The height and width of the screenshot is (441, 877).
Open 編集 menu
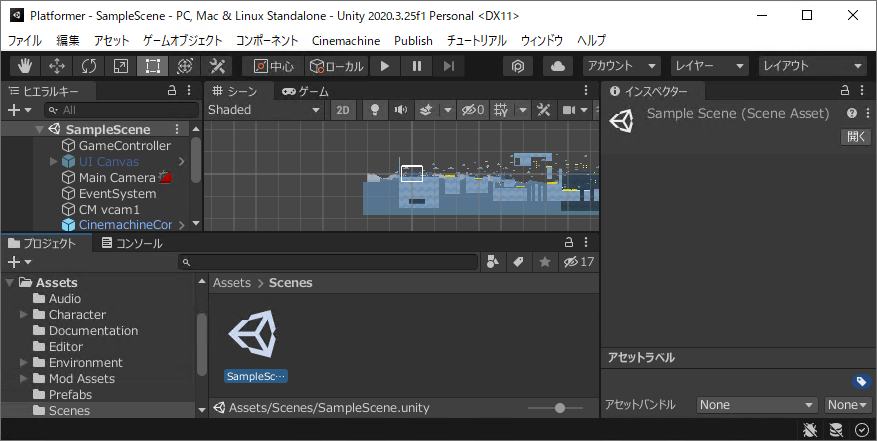[68, 41]
